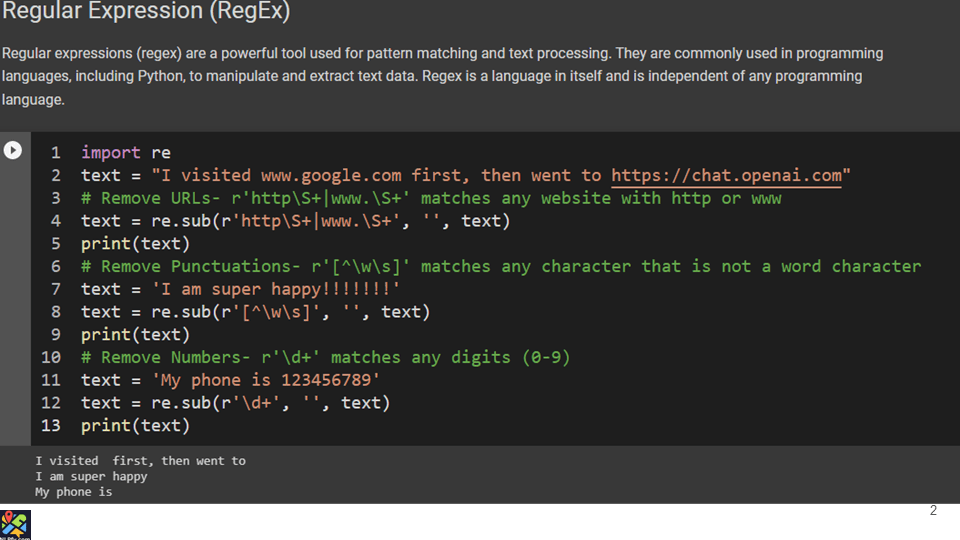This screenshot has height=540, width=960.
Task: Click the 'import re' code line
Action: pos(126,153)
